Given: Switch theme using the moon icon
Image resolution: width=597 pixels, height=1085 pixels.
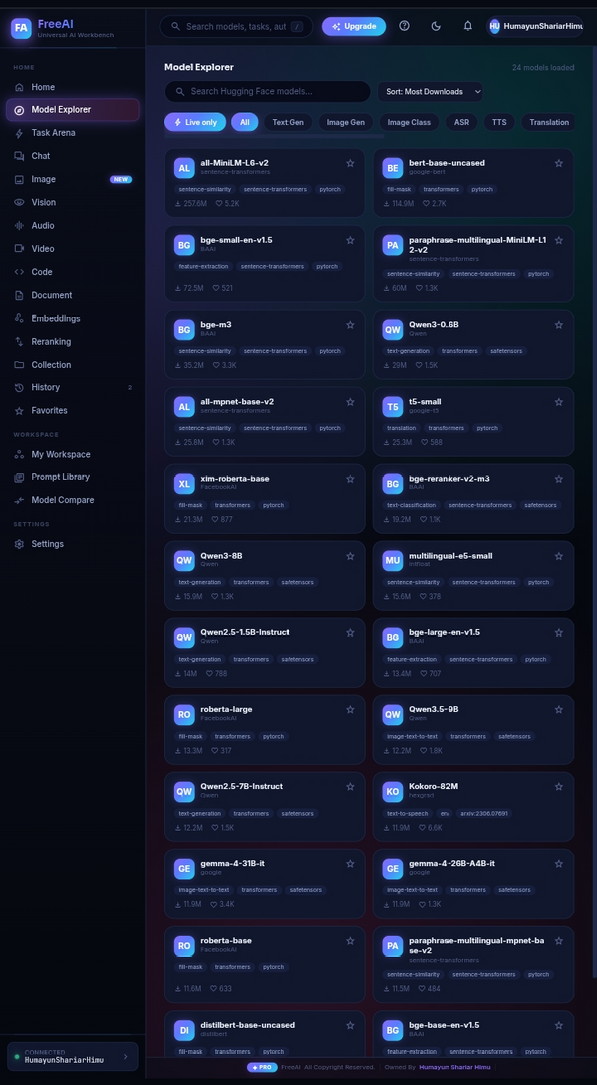Looking at the screenshot, I should [x=436, y=26].
